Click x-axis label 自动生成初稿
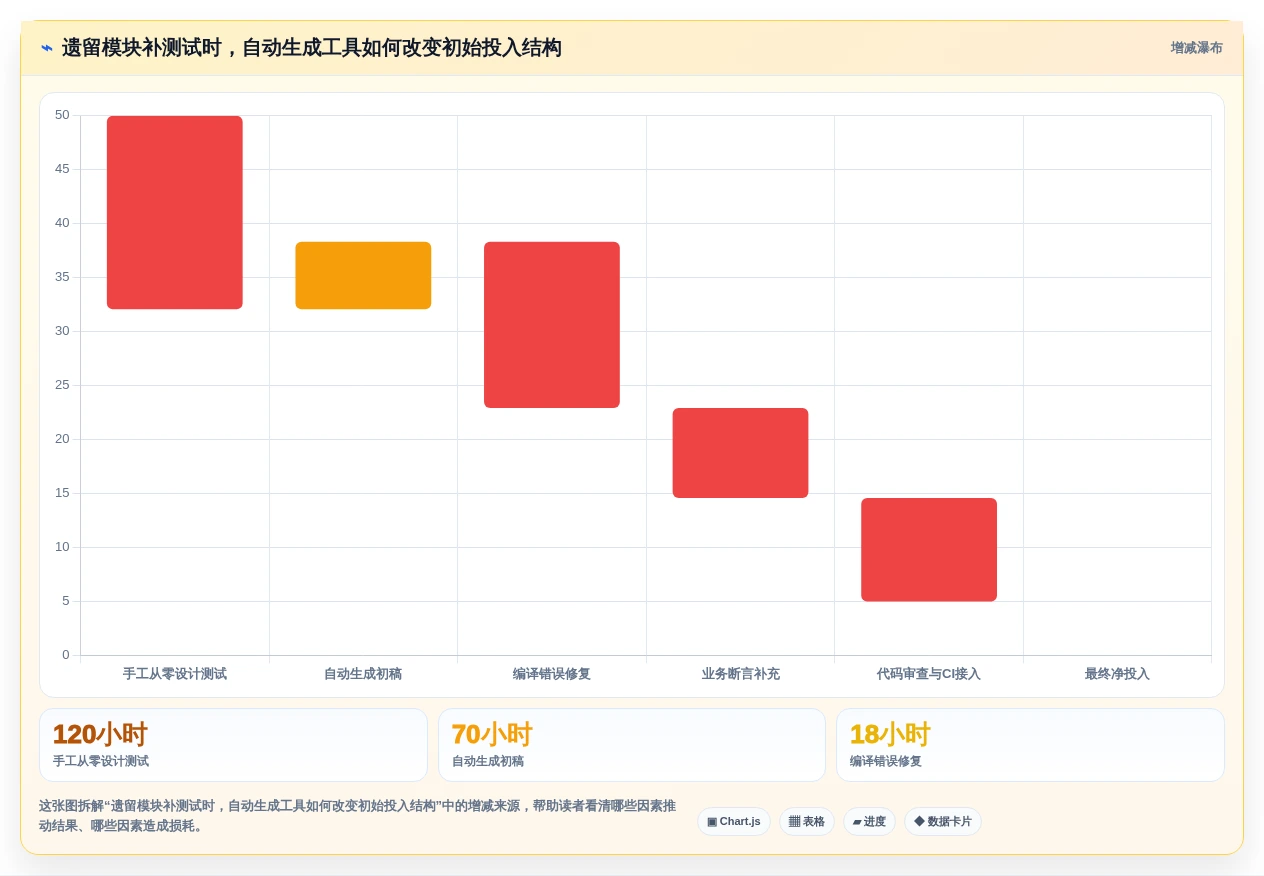The image size is (1264, 876). [363, 674]
